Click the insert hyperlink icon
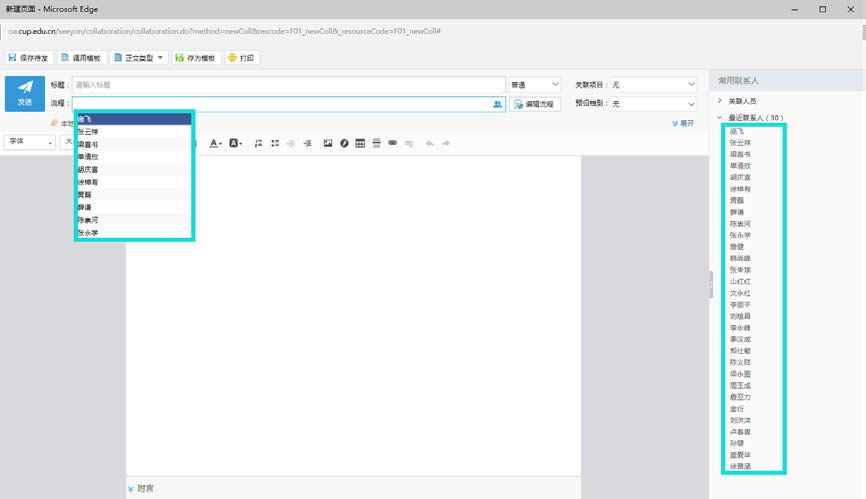 [392, 143]
